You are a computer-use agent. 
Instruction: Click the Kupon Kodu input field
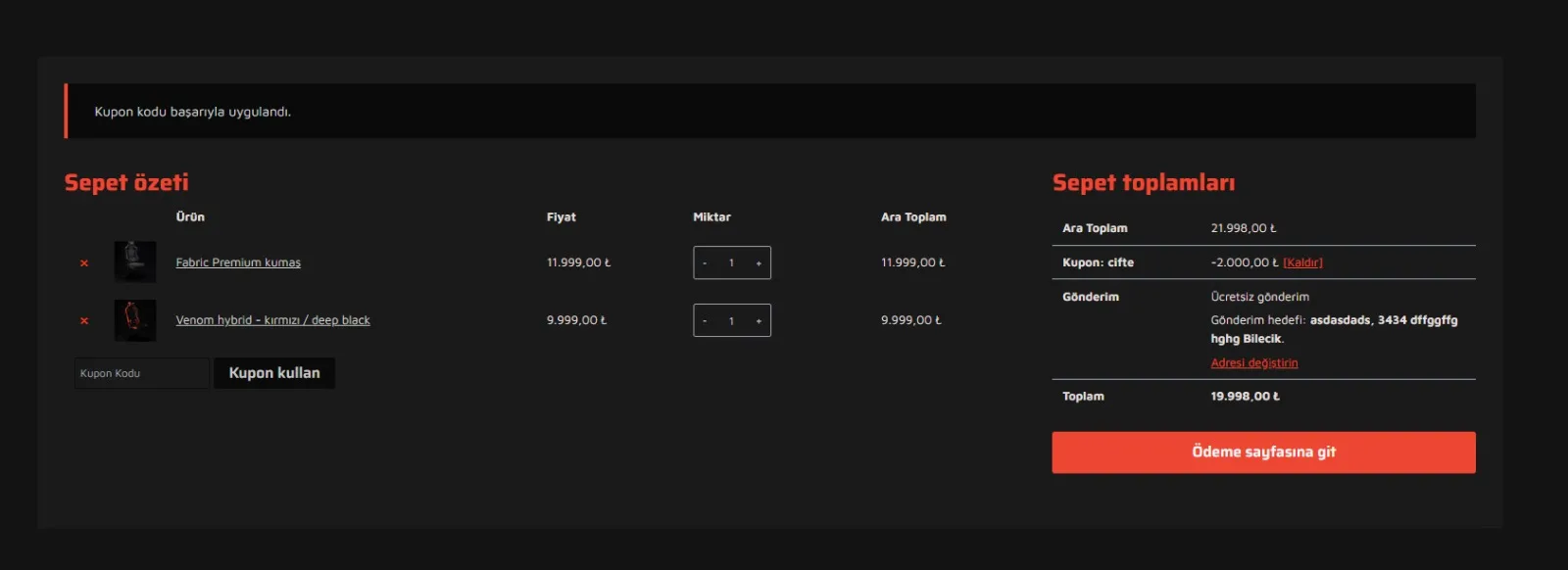pos(141,373)
